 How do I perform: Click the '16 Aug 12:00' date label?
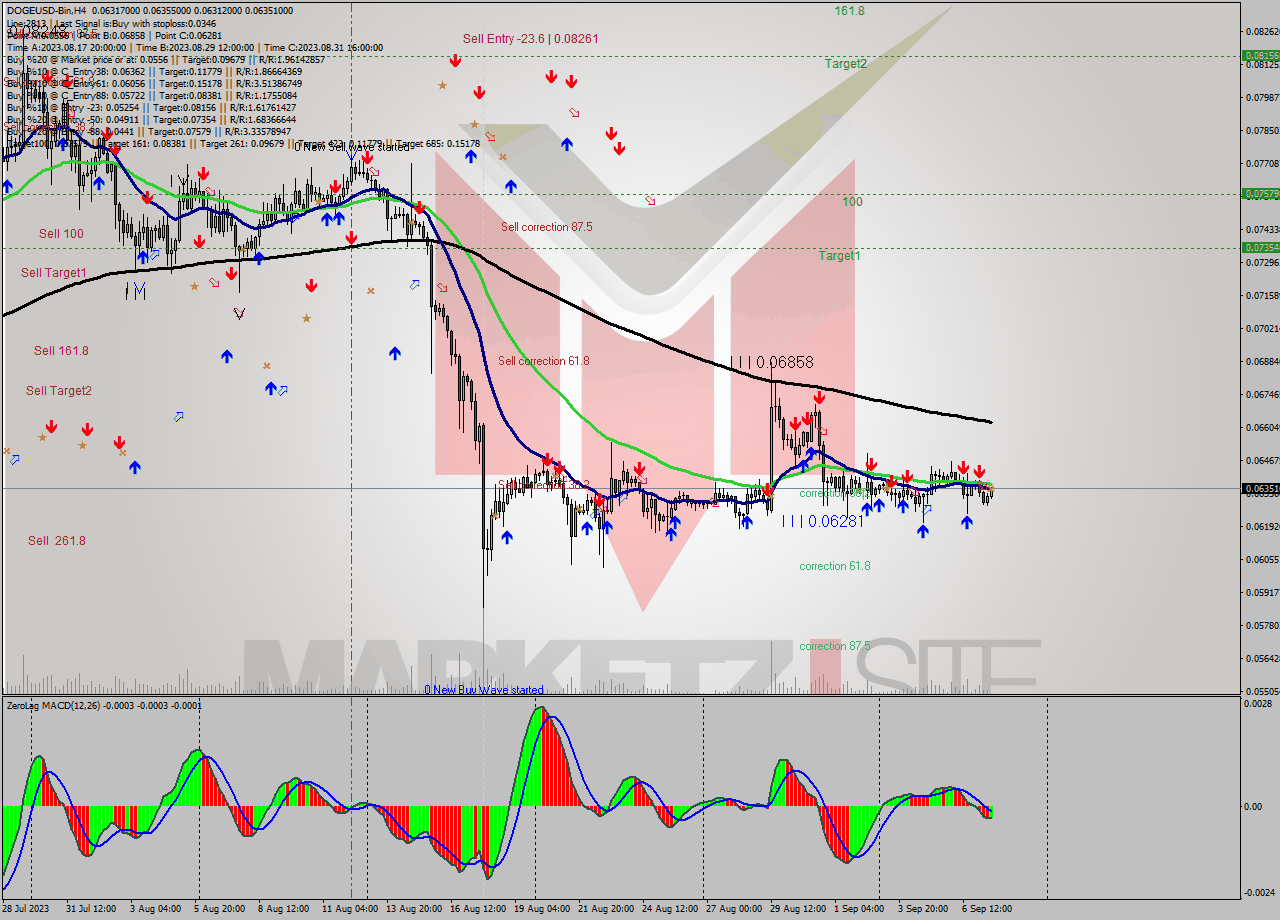478,909
